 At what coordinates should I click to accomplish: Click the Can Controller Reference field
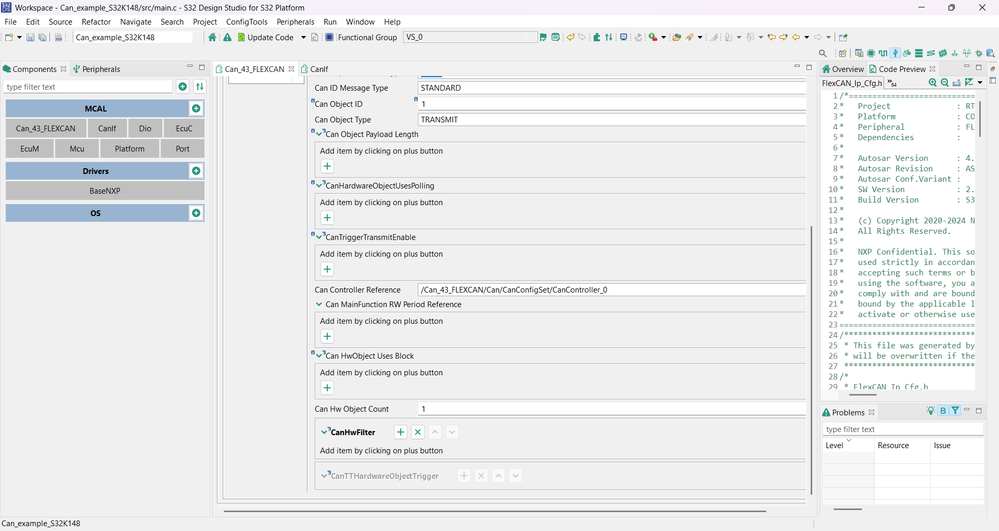pyautogui.click(x=612, y=289)
